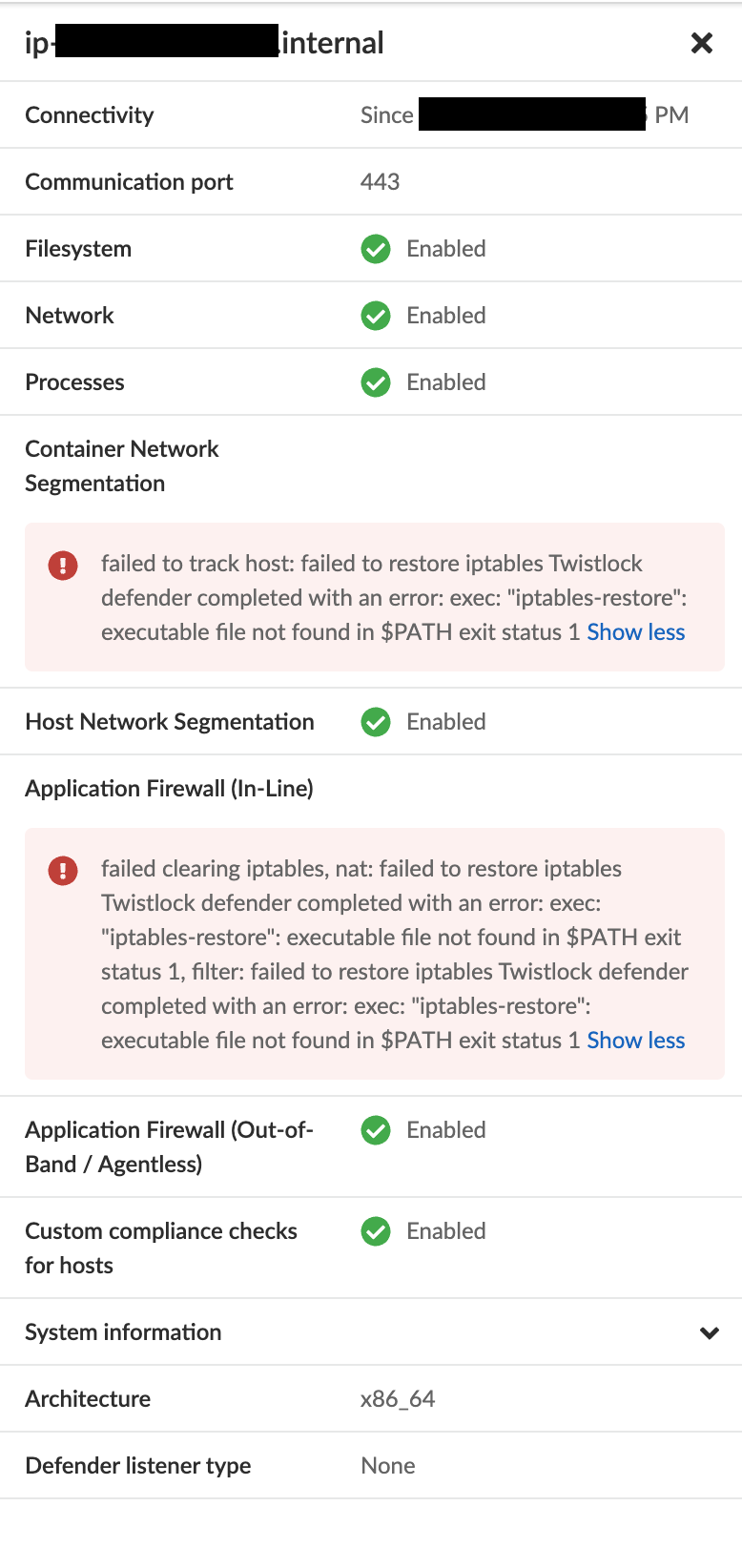
Task: Click the Network enabled check icon
Action: [x=376, y=316]
